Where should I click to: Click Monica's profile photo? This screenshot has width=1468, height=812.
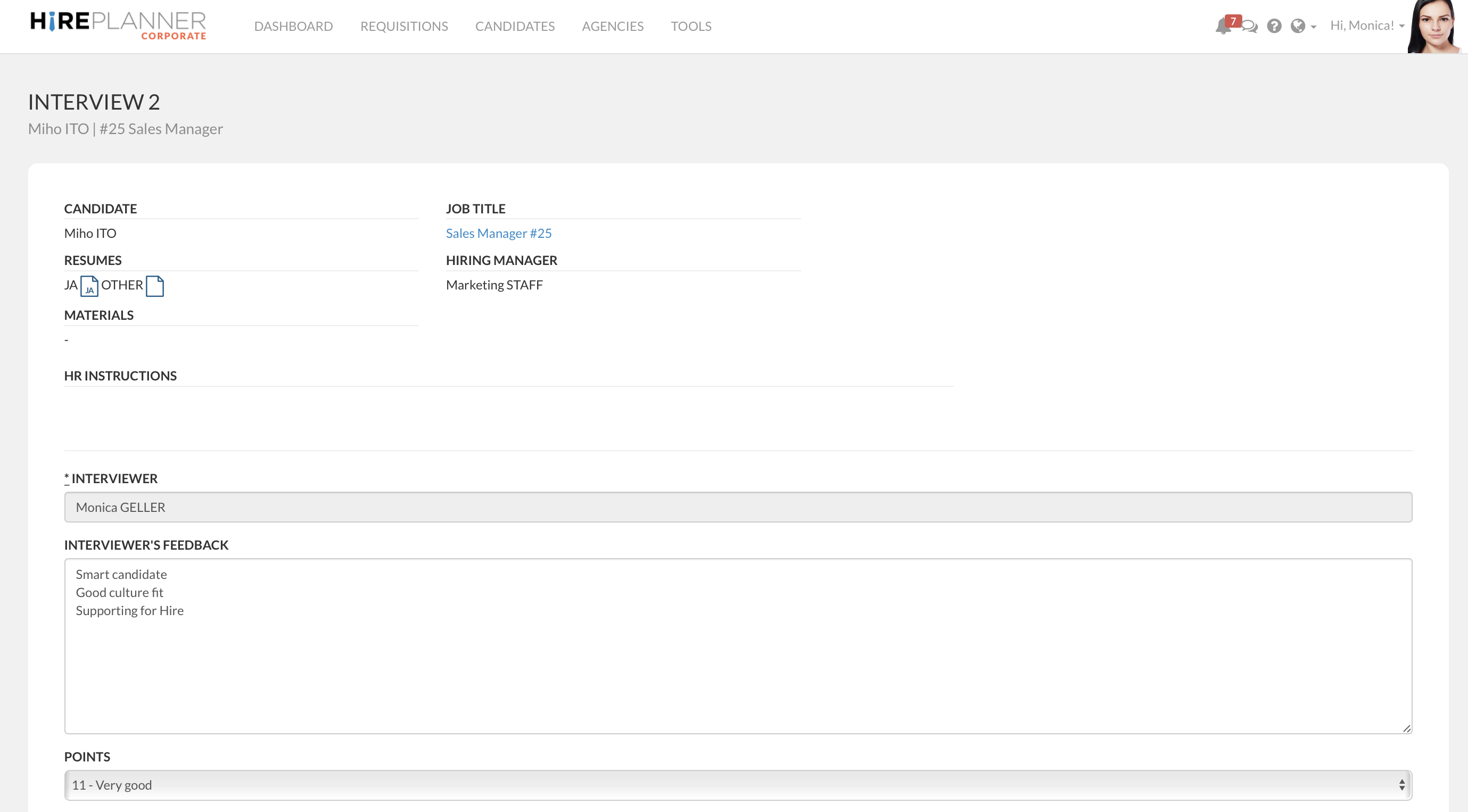tap(1434, 27)
